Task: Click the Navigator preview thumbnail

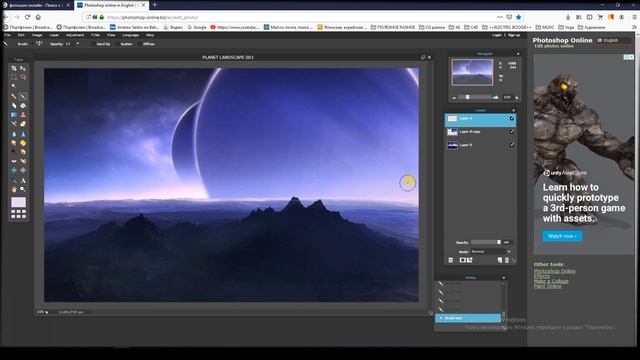Action: [x=472, y=72]
